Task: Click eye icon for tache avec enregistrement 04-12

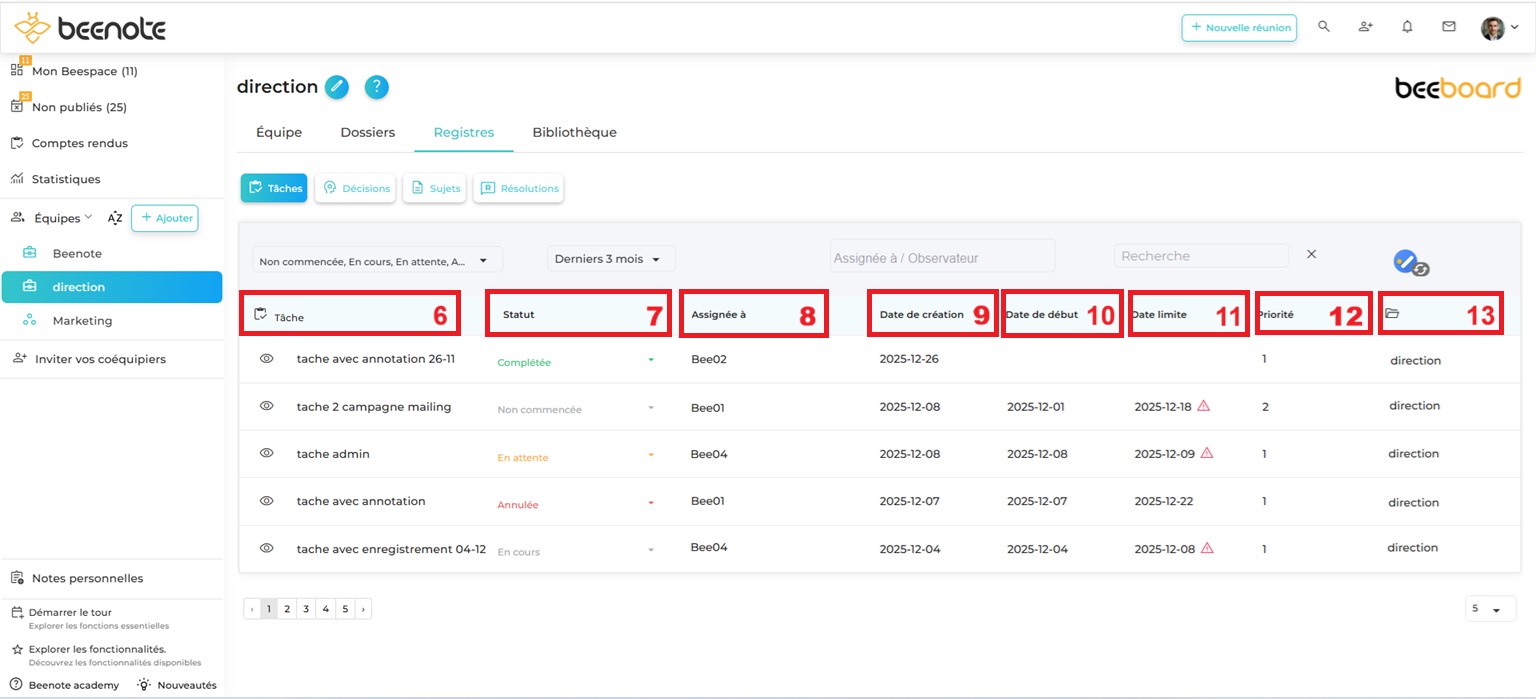Action: (x=267, y=548)
